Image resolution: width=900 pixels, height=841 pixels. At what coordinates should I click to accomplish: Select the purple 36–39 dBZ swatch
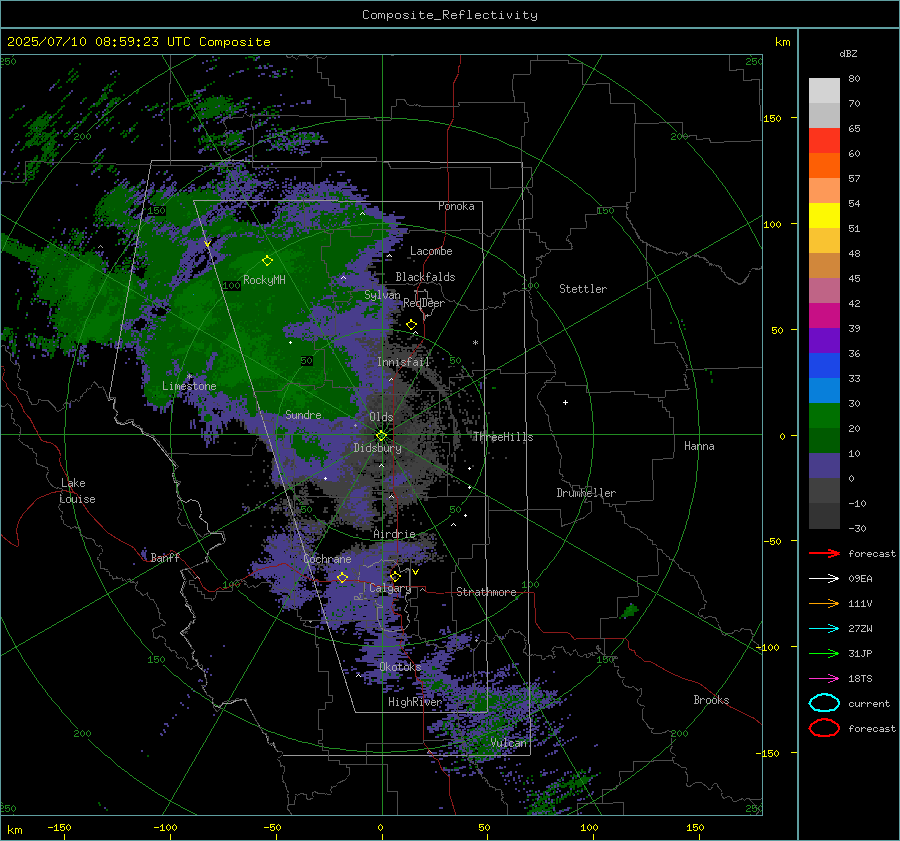point(824,341)
